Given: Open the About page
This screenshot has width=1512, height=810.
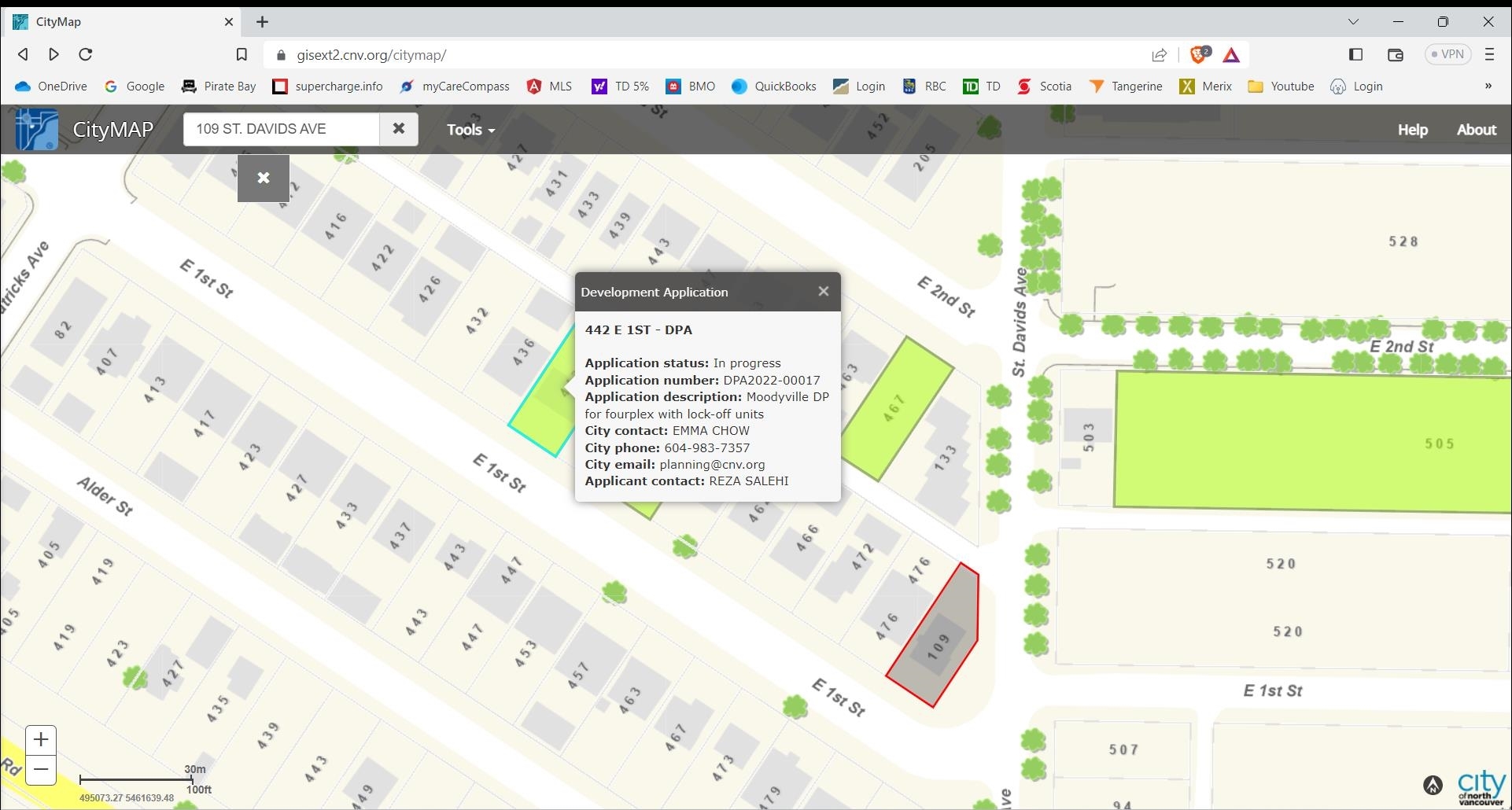Looking at the screenshot, I should [1476, 130].
